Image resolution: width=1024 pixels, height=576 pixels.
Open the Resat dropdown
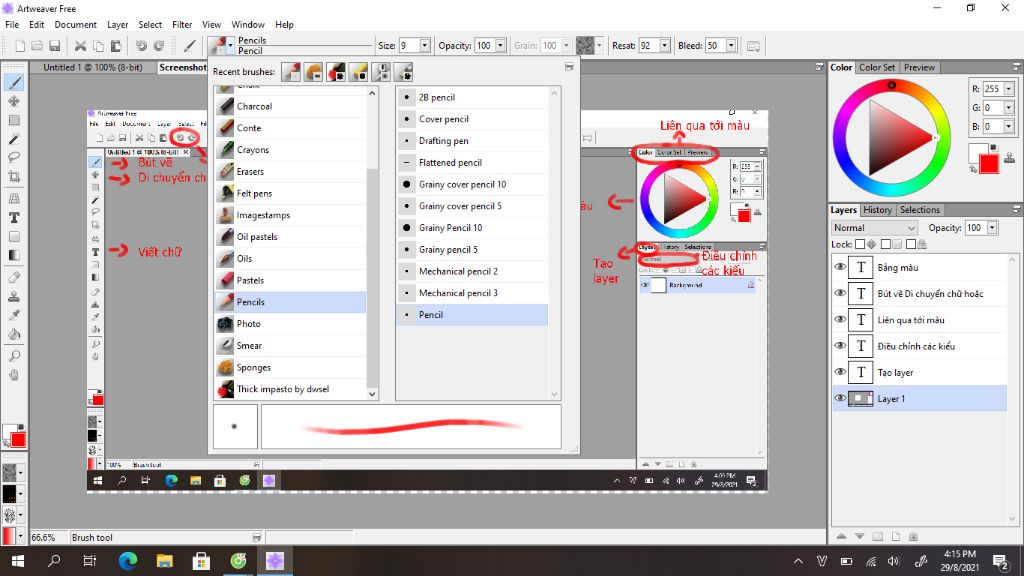[665, 46]
